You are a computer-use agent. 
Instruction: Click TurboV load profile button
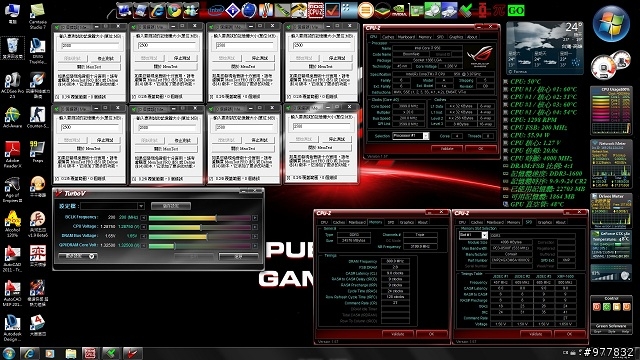[x=171, y=206]
